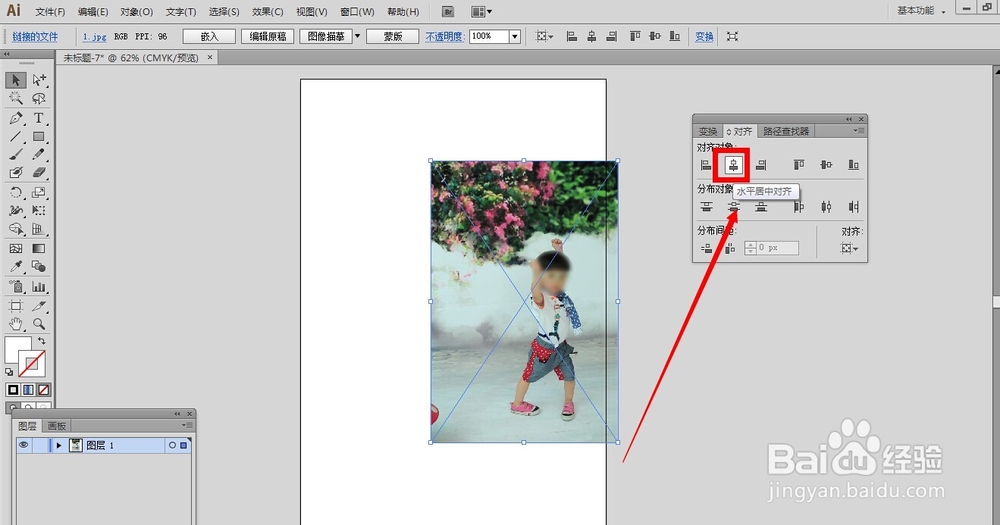Select the Pen tool in toolbox
The image size is (1000, 525).
[x=16, y=118]
